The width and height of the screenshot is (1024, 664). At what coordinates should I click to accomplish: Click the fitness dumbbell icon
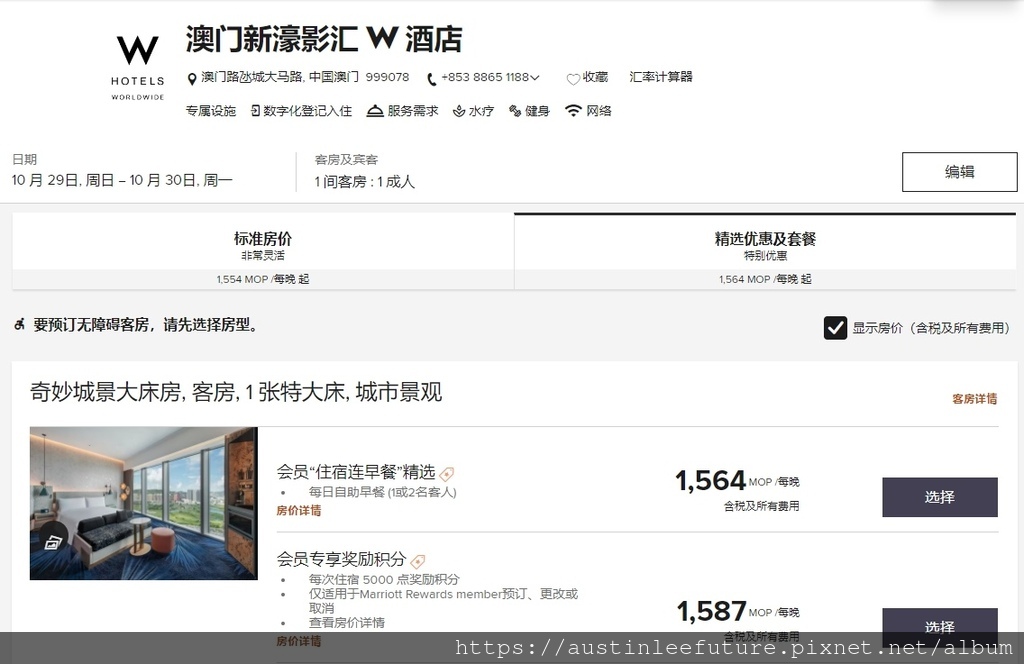pos(515,111)
